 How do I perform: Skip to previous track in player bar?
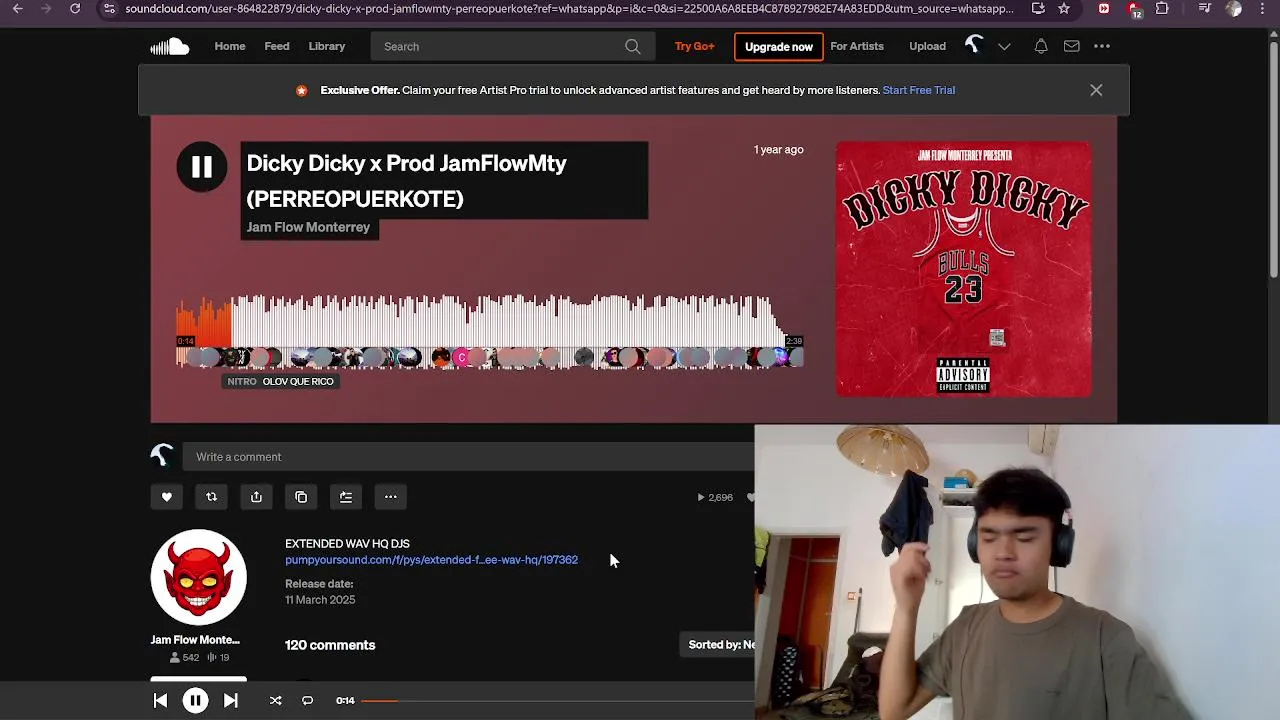(160, 701)
